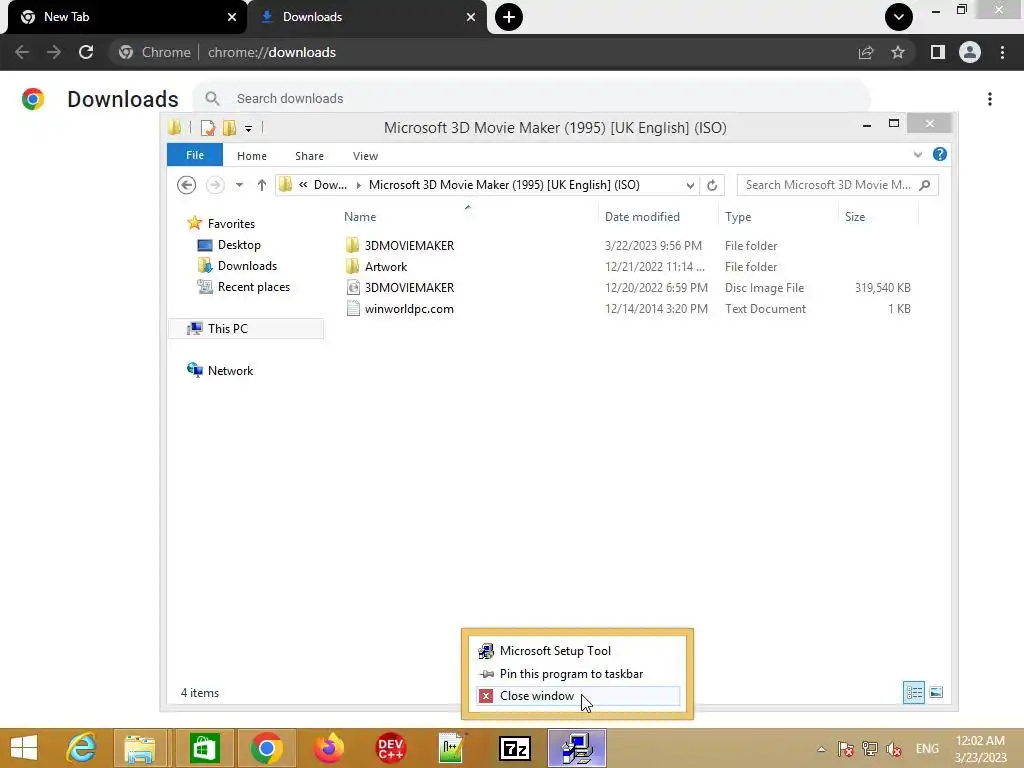1024x768 pixels.
Task: Launch Internet Explorer from taskbar
Action: (81, 748)
